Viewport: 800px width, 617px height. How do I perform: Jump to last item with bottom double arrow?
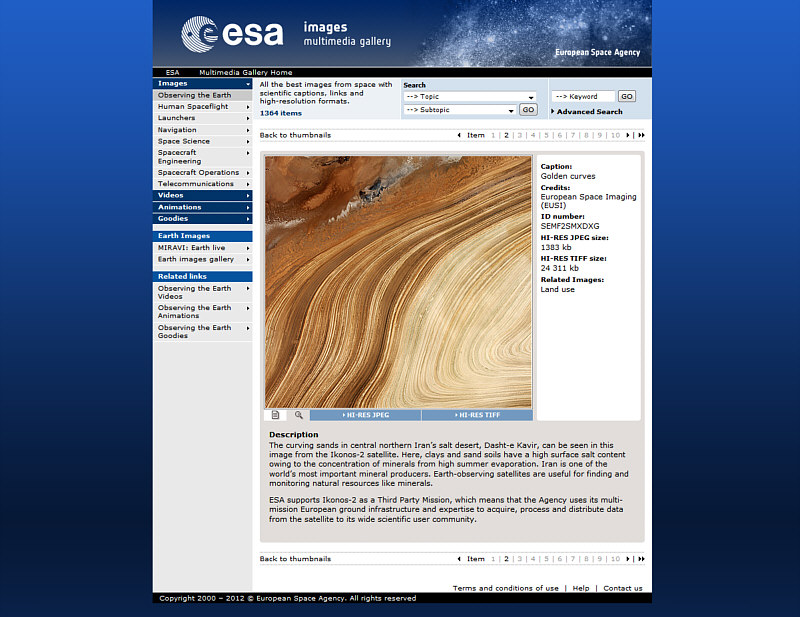641,559
